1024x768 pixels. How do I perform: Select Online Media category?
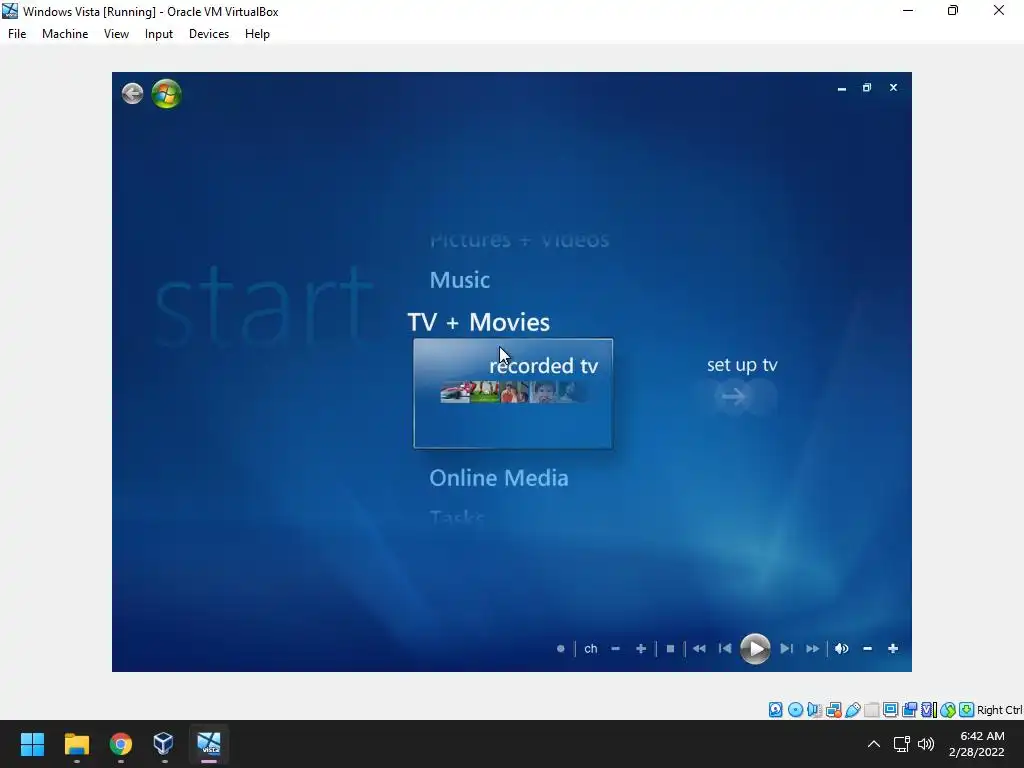point(499,478)
